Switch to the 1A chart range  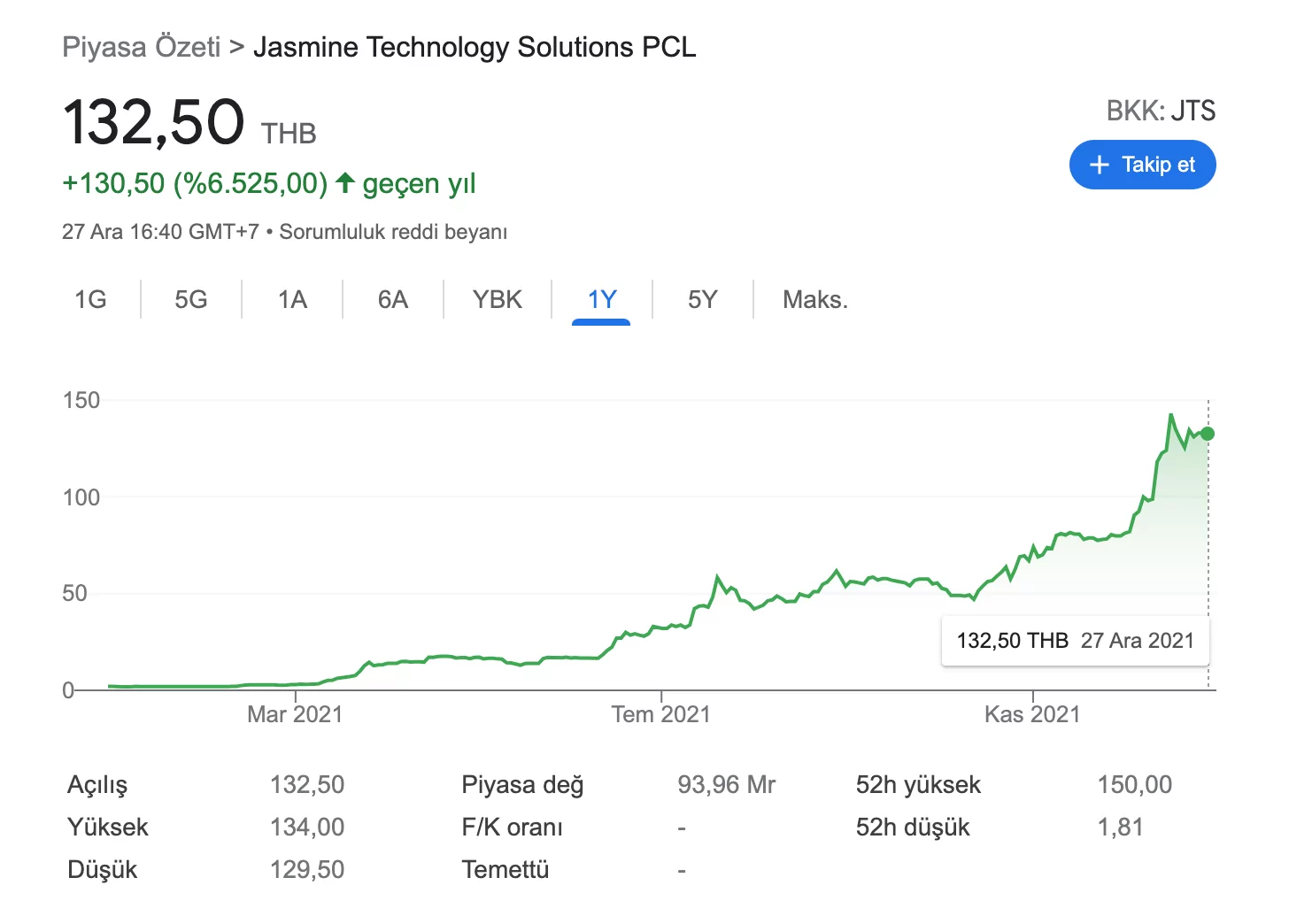click(292, 299)
